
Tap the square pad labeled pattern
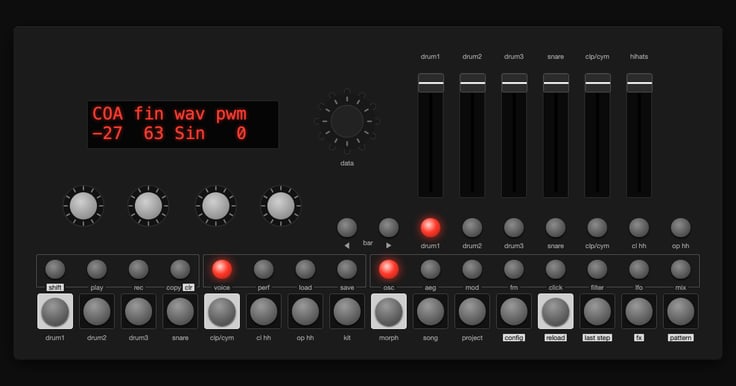pyautogui.click(x=681, y=311)
